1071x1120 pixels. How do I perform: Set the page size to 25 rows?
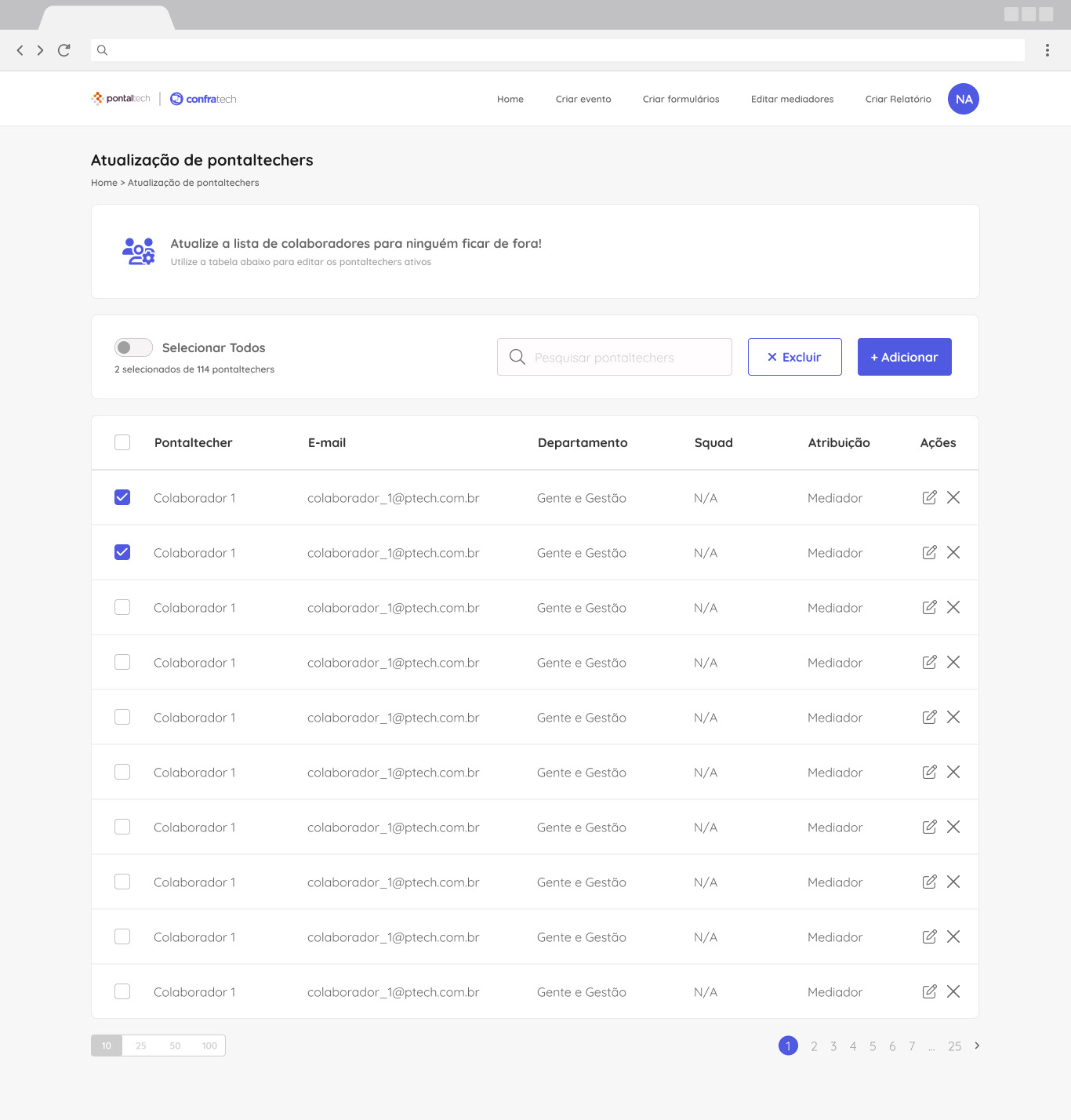click(x=141, y=1045)
